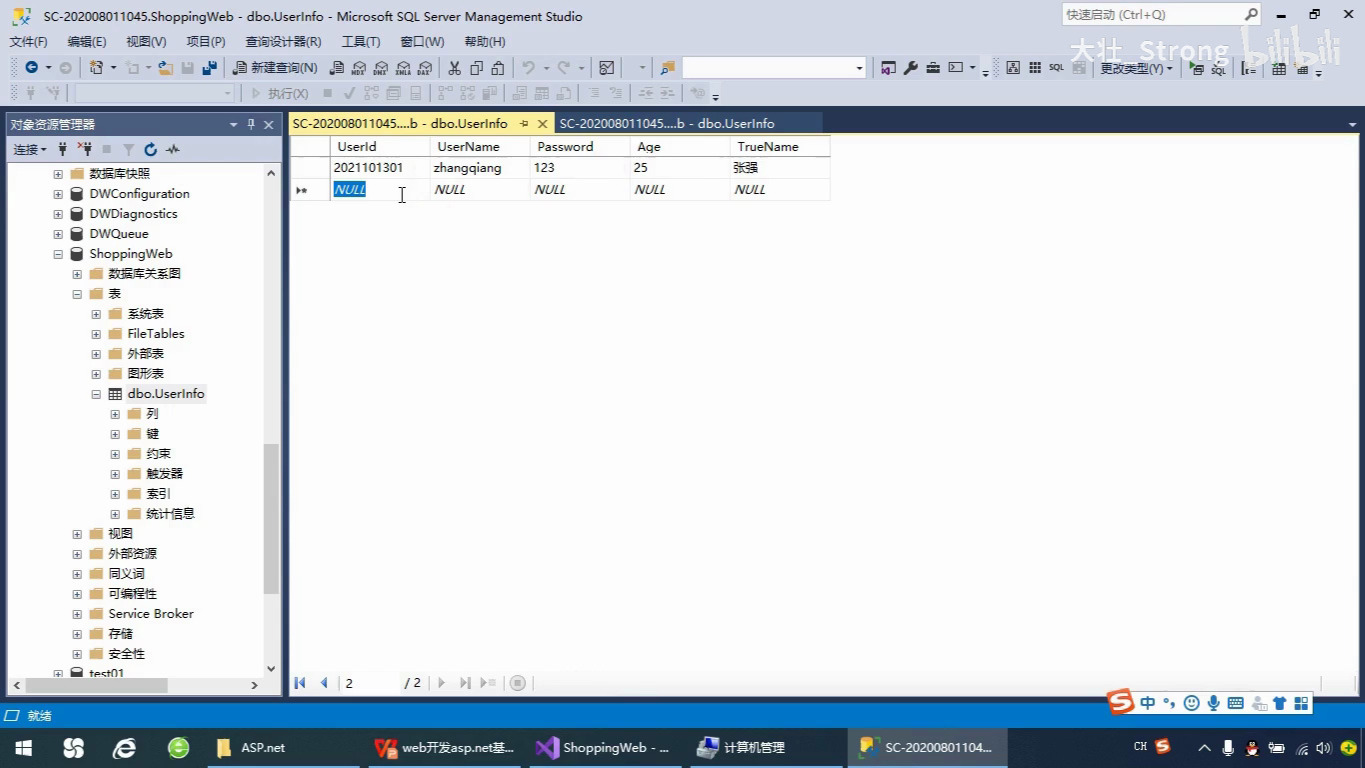Open the 视图(V) menu
Image resolution: width=1365 pixels, height=768 pixels.
click(146, 41)
